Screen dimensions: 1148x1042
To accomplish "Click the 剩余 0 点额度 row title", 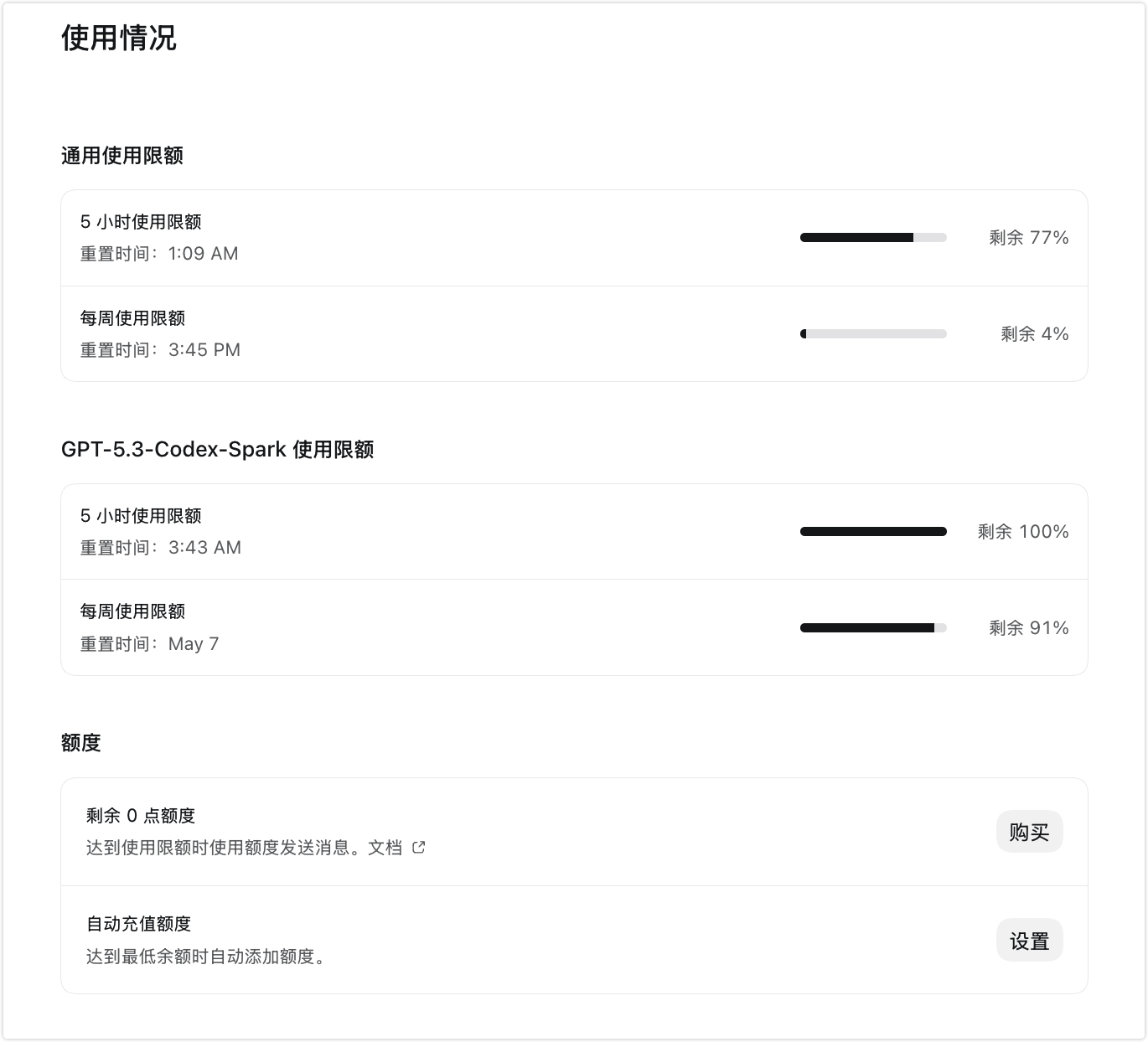I will pos(141,816).
